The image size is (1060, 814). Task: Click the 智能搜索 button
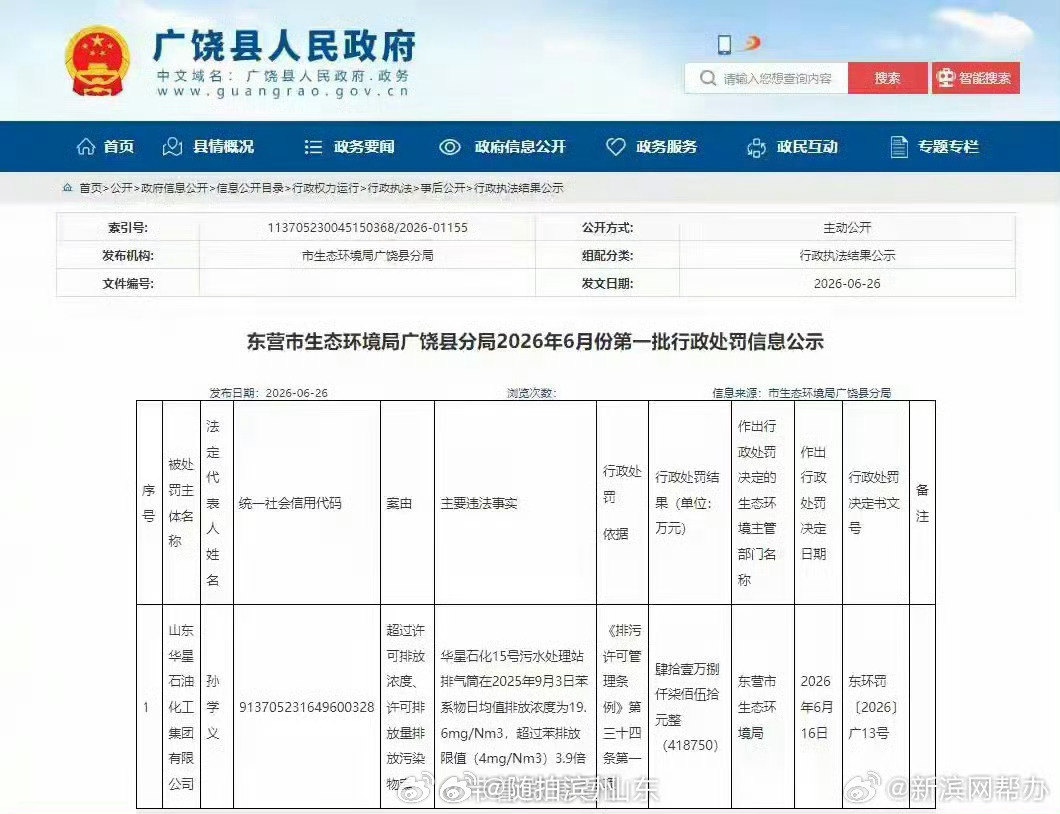[x=975, y=78]
